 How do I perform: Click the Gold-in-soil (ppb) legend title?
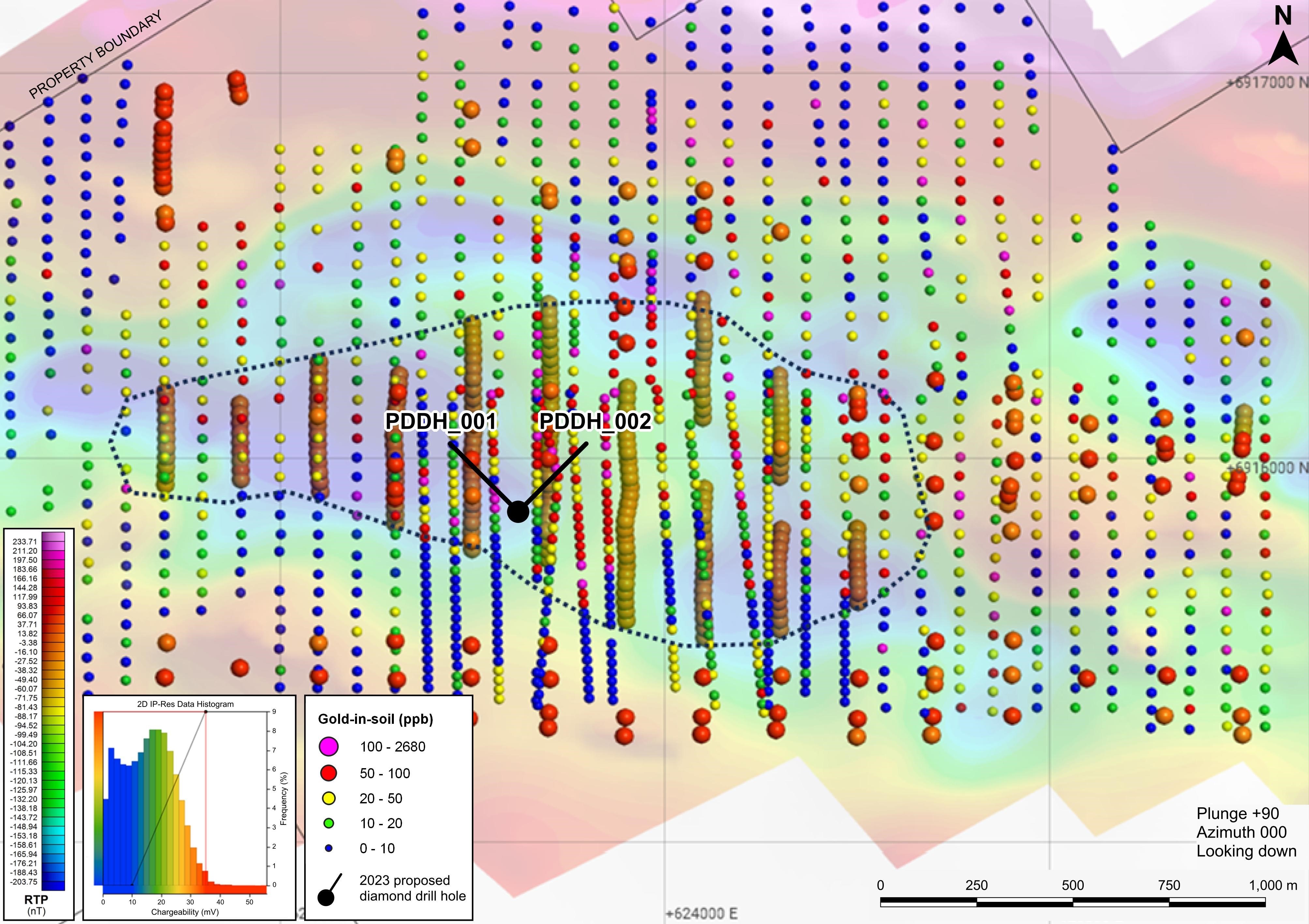(x=375, y=719)
